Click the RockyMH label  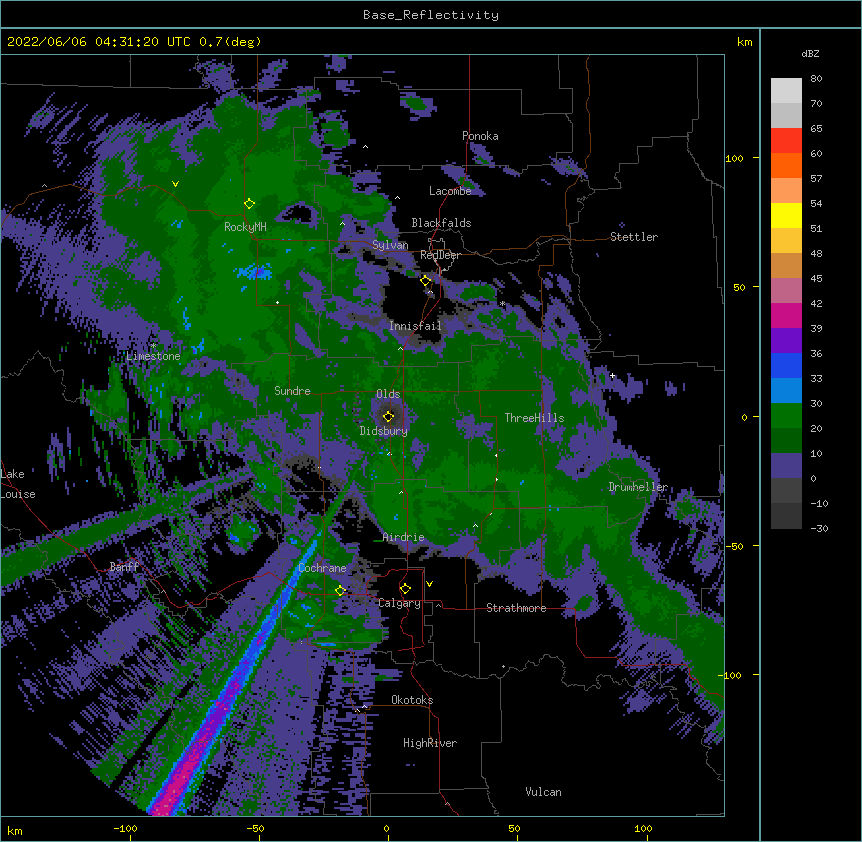click(x=245, y=227)
